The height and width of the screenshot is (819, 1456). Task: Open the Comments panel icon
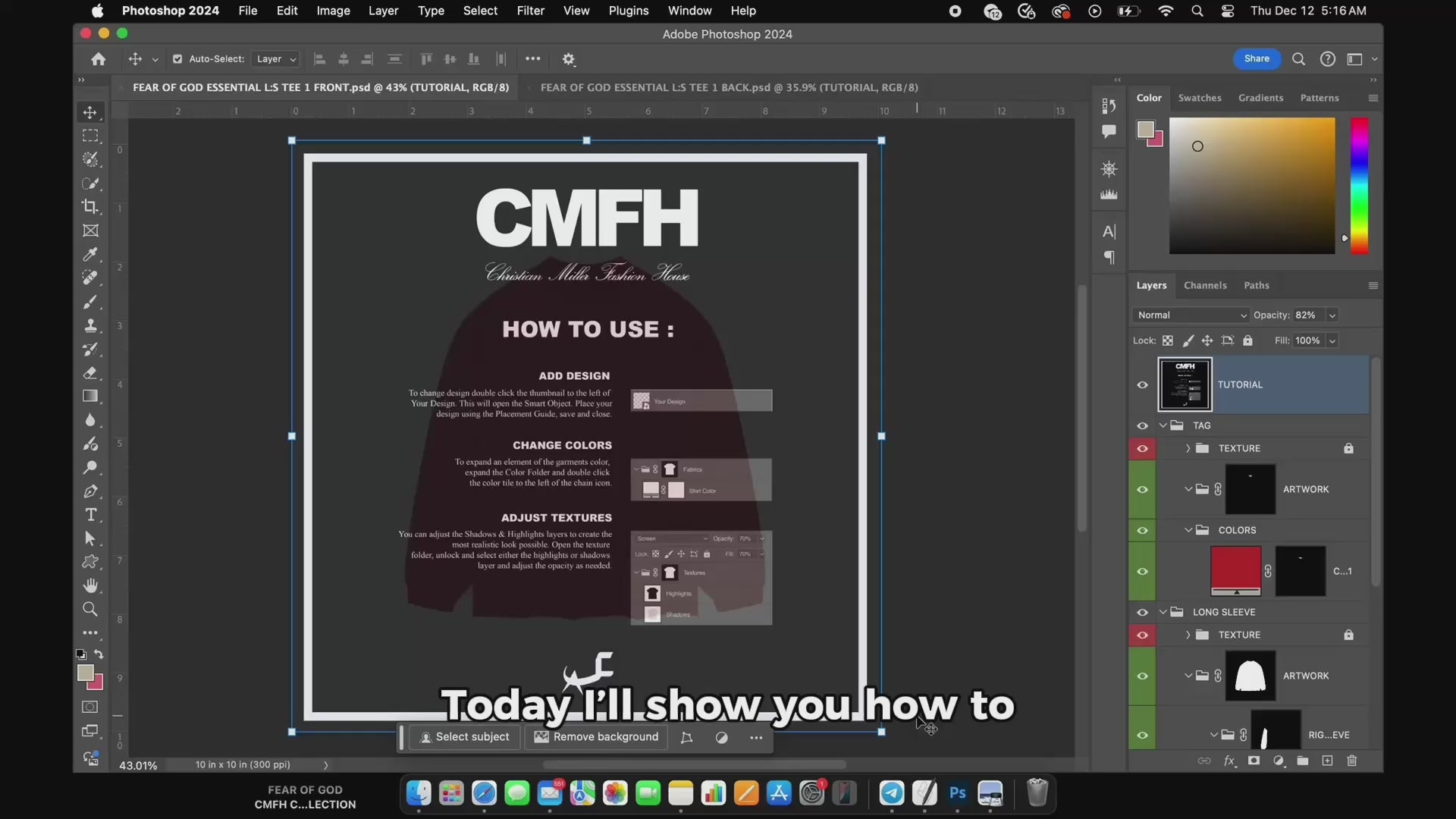click(1109, 131)
